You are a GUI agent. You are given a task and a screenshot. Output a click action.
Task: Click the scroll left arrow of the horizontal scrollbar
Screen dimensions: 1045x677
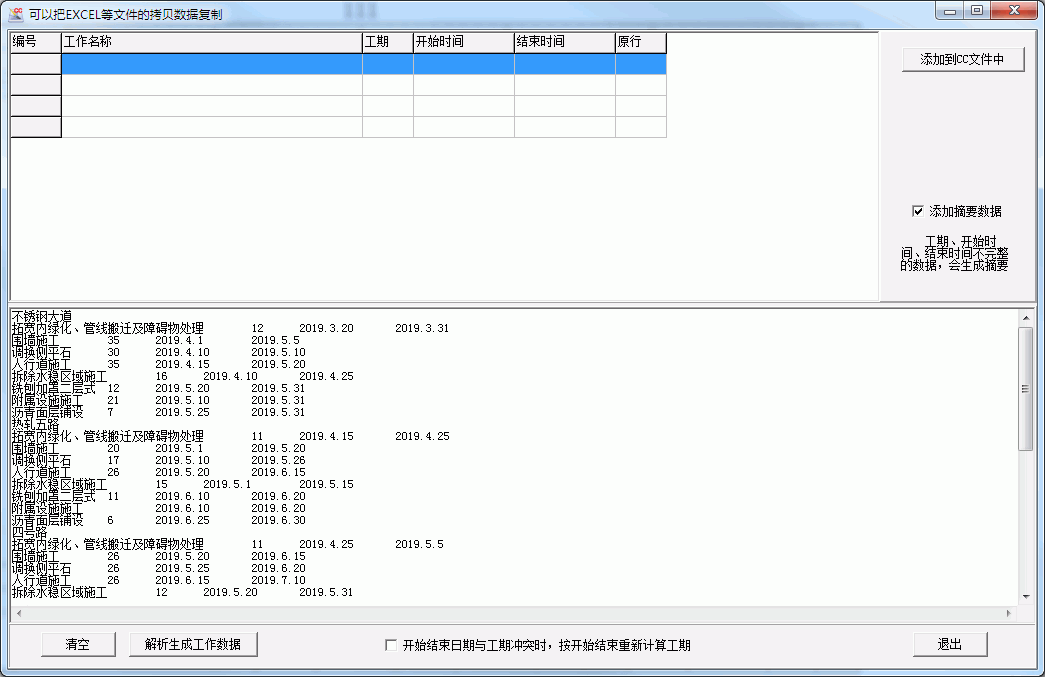(x=19, y=613)
